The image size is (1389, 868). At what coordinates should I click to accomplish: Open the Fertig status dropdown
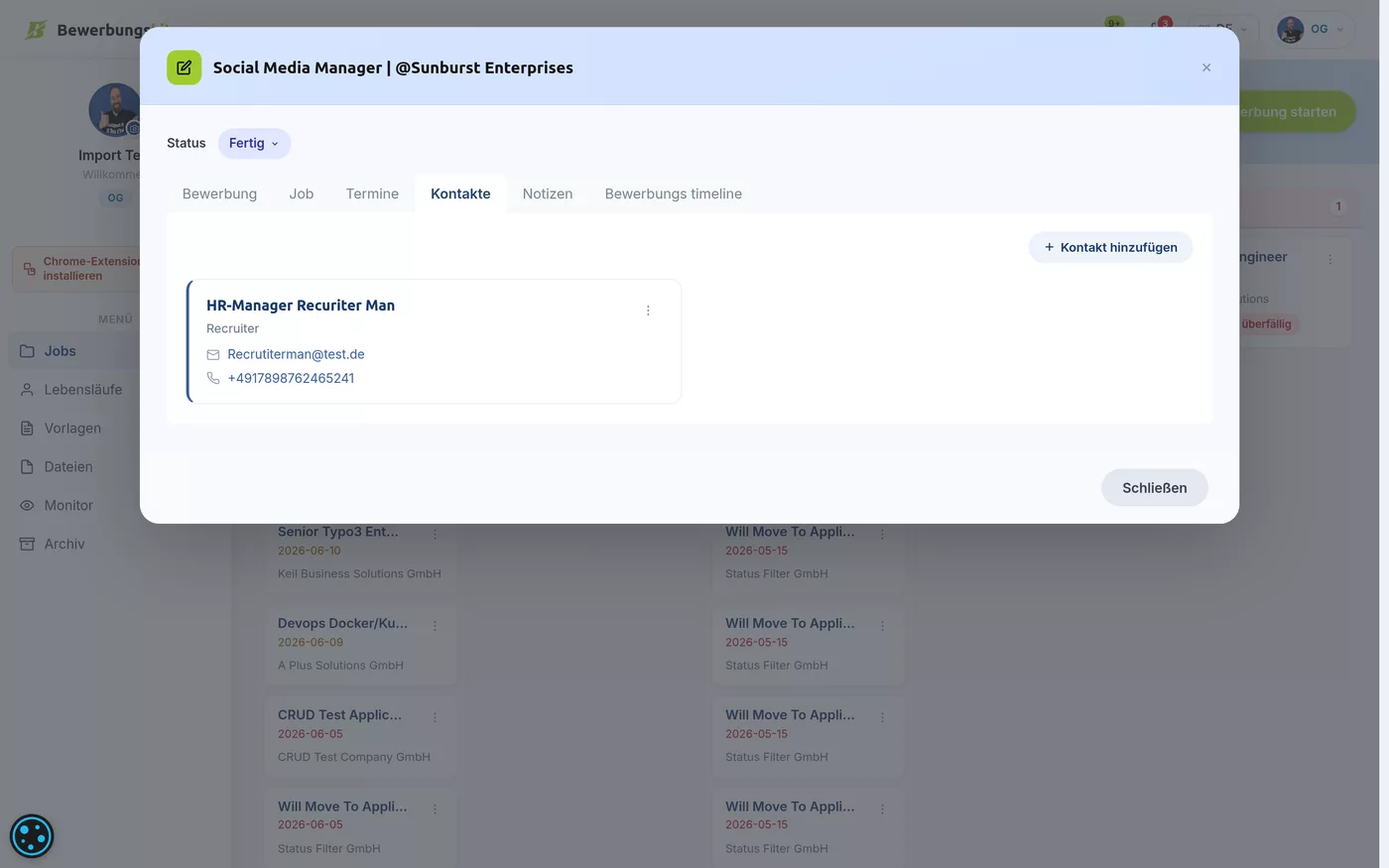click(254, 143)
